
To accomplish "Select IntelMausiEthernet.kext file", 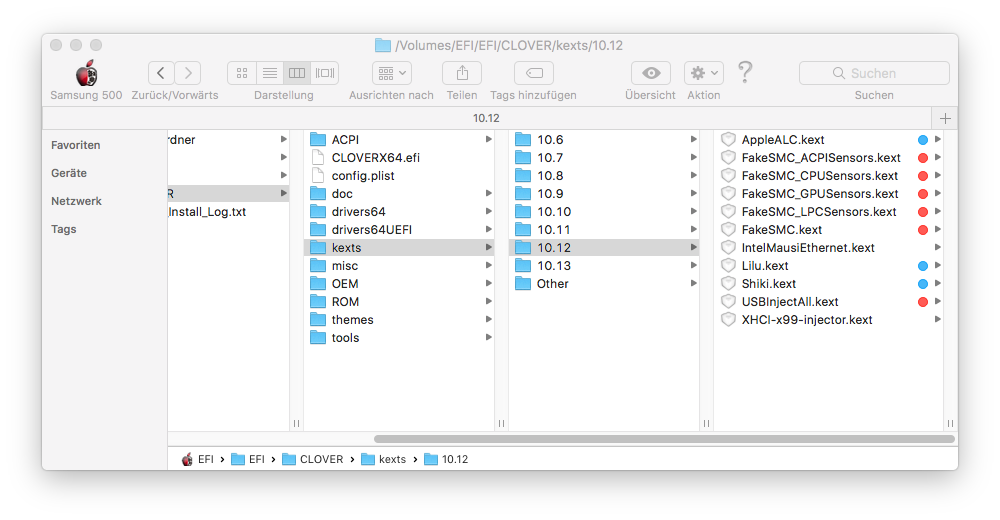I will click(x=828, y=248).
